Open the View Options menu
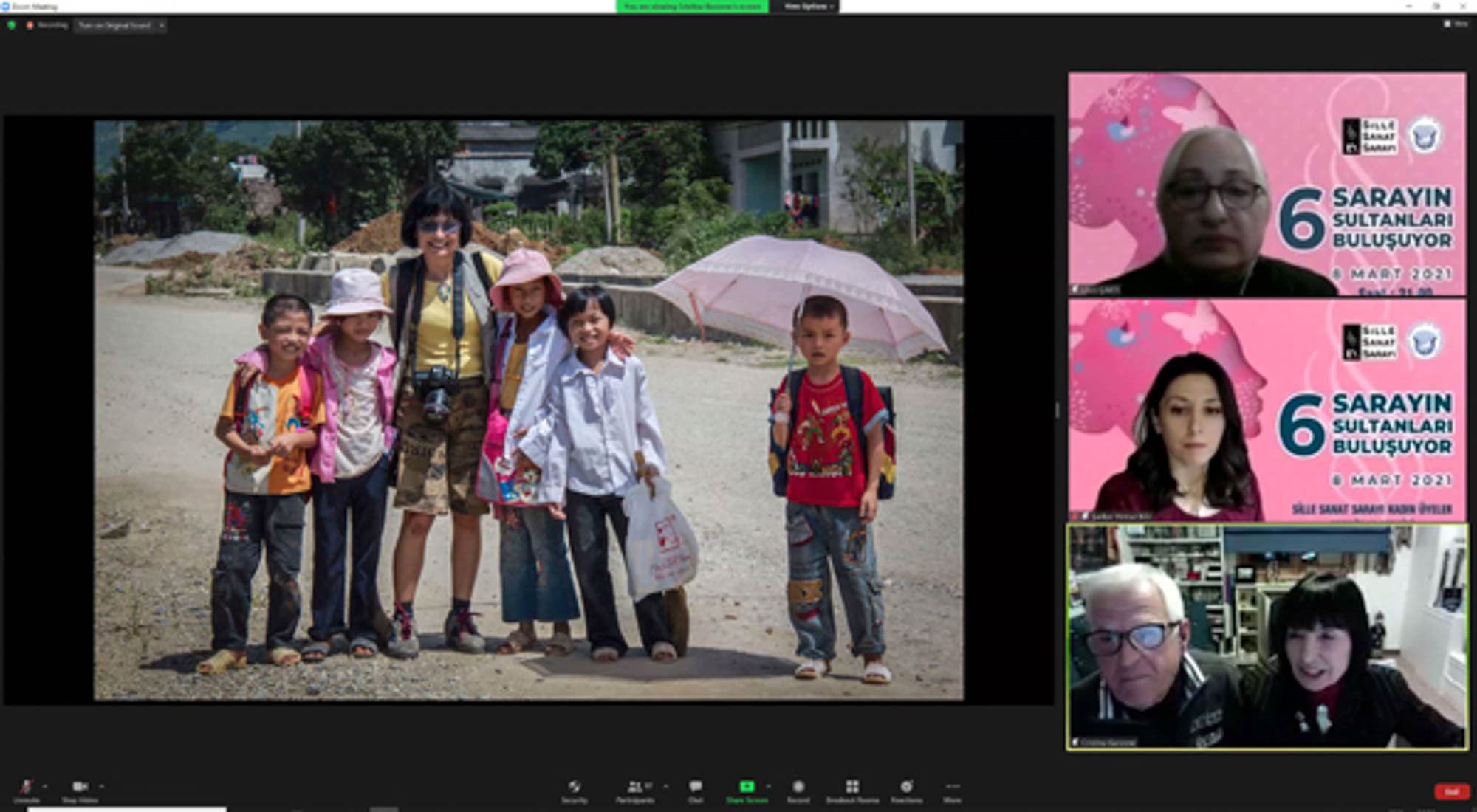Viewport: 1477px width, 812px height. 808,6
